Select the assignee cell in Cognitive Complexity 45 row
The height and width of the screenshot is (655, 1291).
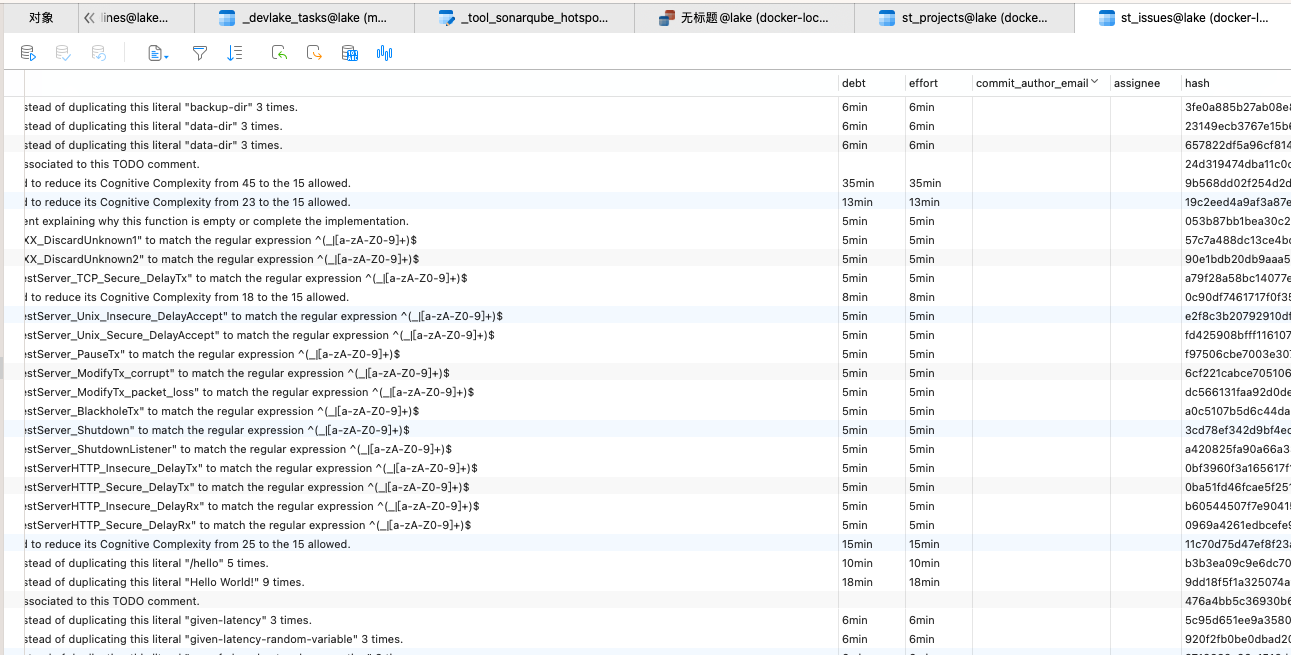(x=1146, y=183)
